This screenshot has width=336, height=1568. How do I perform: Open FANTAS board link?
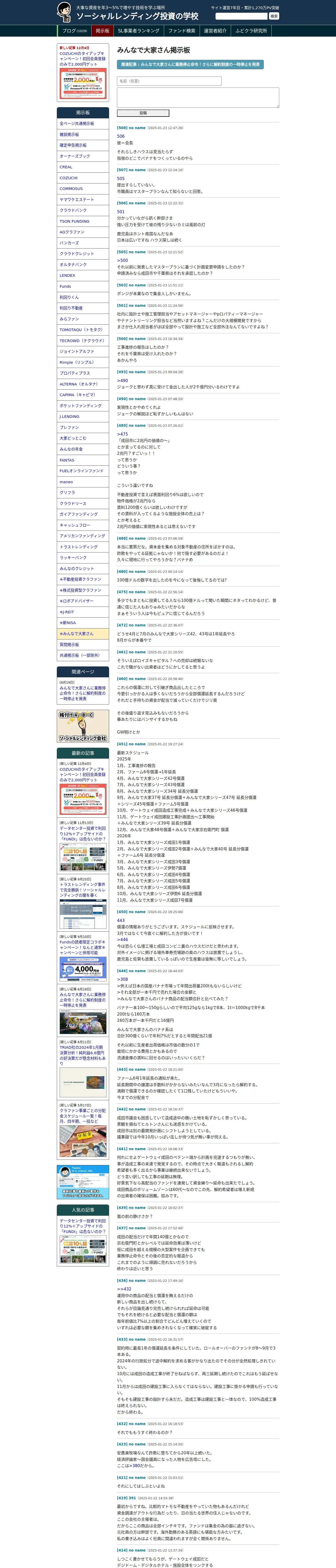click(83, 460)
